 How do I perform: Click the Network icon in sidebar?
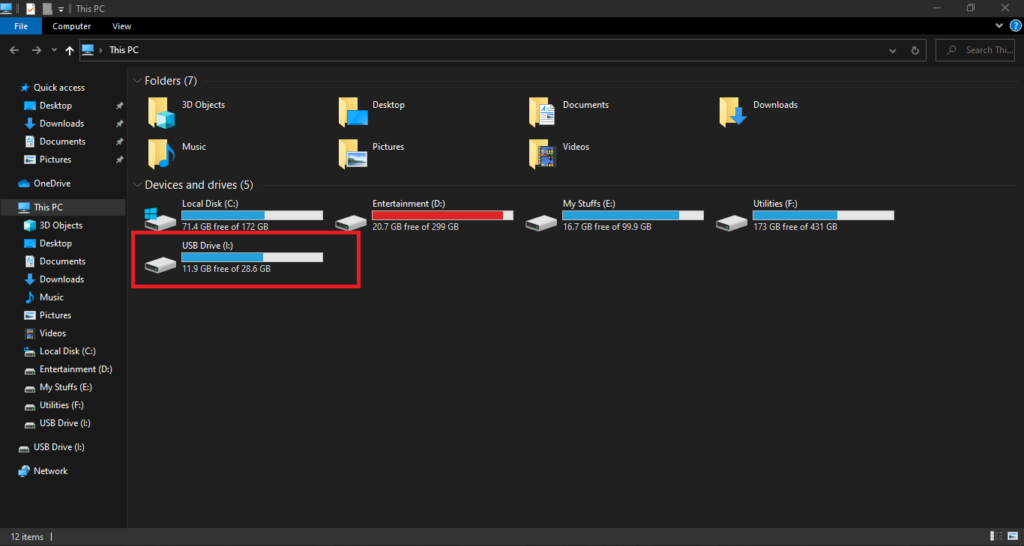point(24,471)
